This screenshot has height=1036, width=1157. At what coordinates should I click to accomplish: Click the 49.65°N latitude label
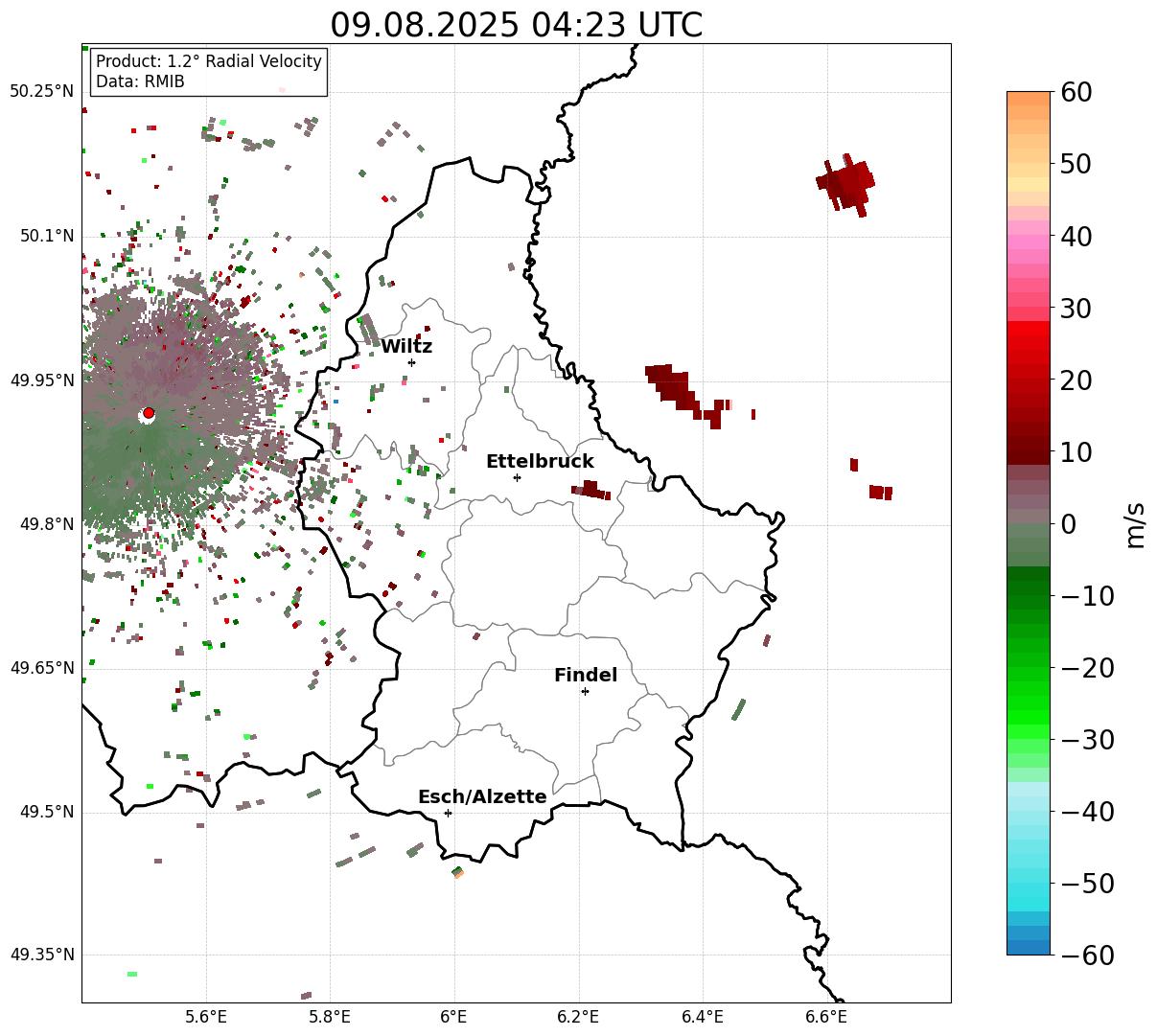click(x=41, y=668)
